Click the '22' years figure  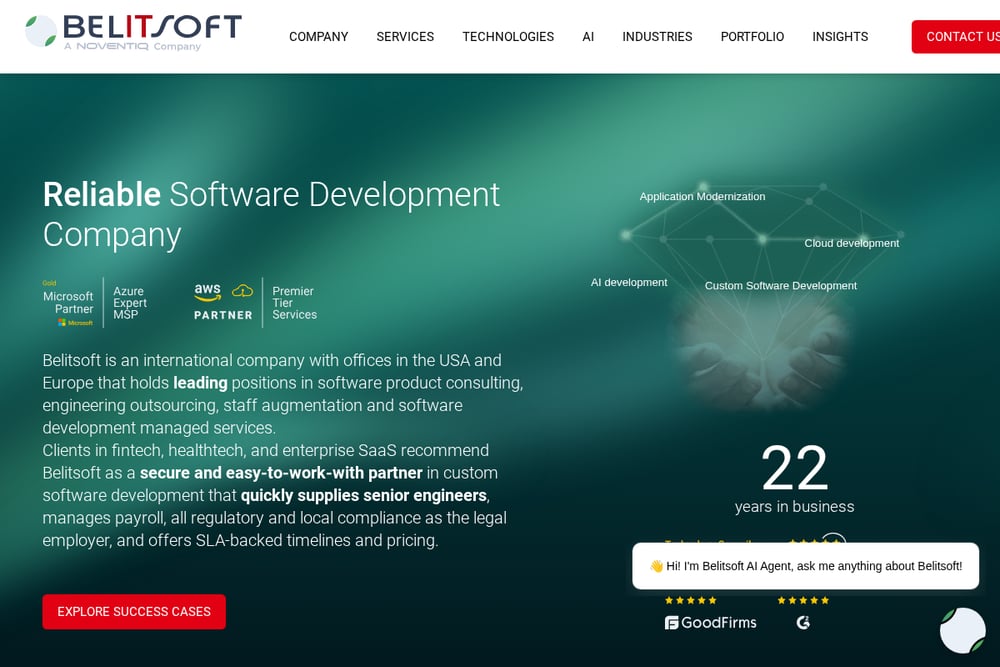pos(795,468)
